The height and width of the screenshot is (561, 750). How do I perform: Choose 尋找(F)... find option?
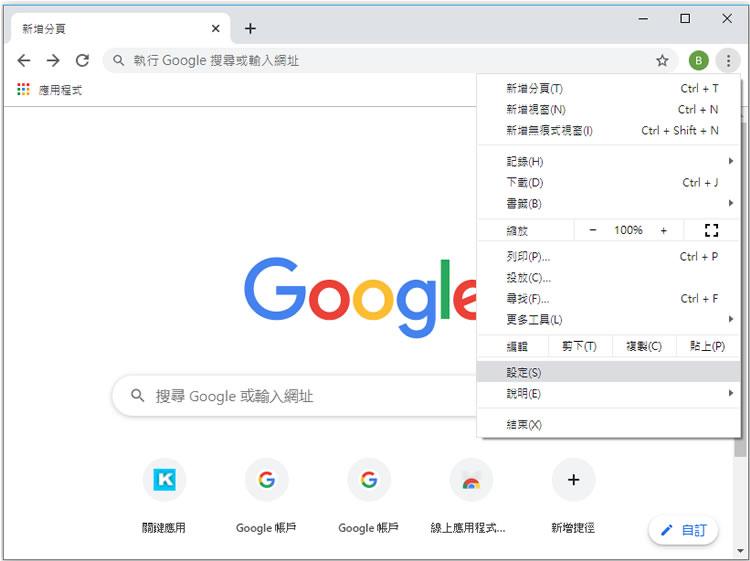coord(608,298)
